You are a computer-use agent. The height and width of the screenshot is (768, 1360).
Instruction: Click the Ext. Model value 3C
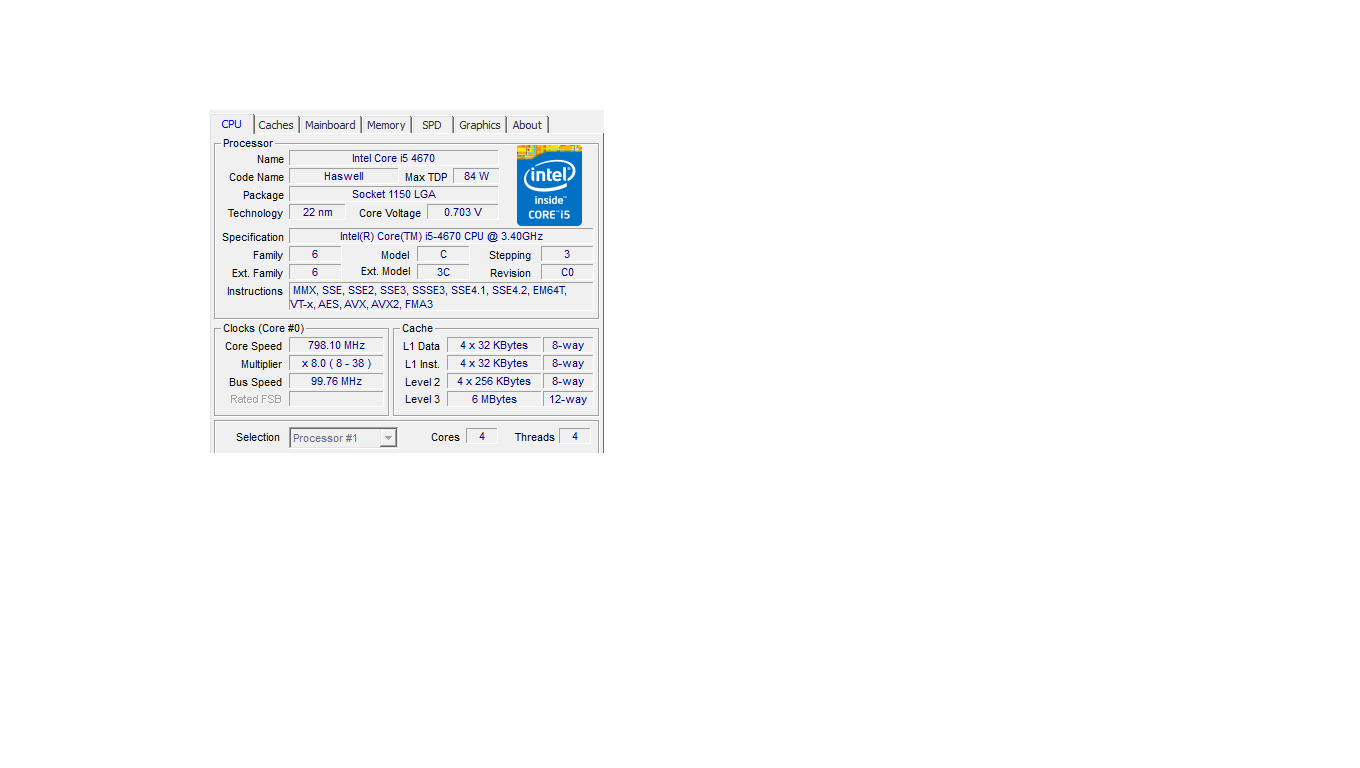point(443,272)
